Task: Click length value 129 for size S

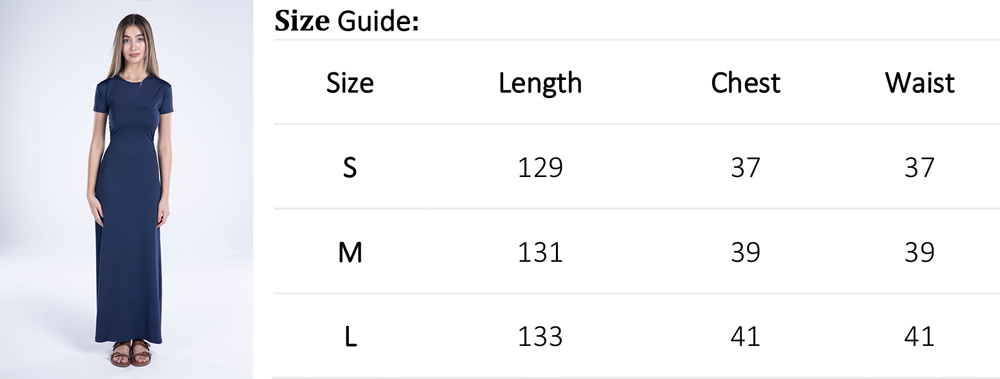Action: click(x=540, y=168)
